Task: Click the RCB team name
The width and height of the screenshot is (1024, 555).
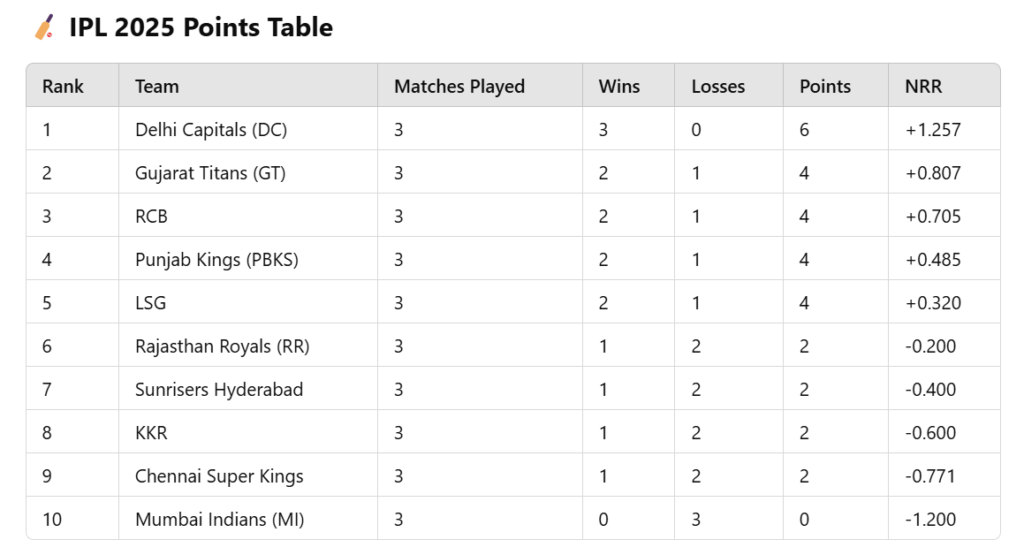Action: [152, 216]
